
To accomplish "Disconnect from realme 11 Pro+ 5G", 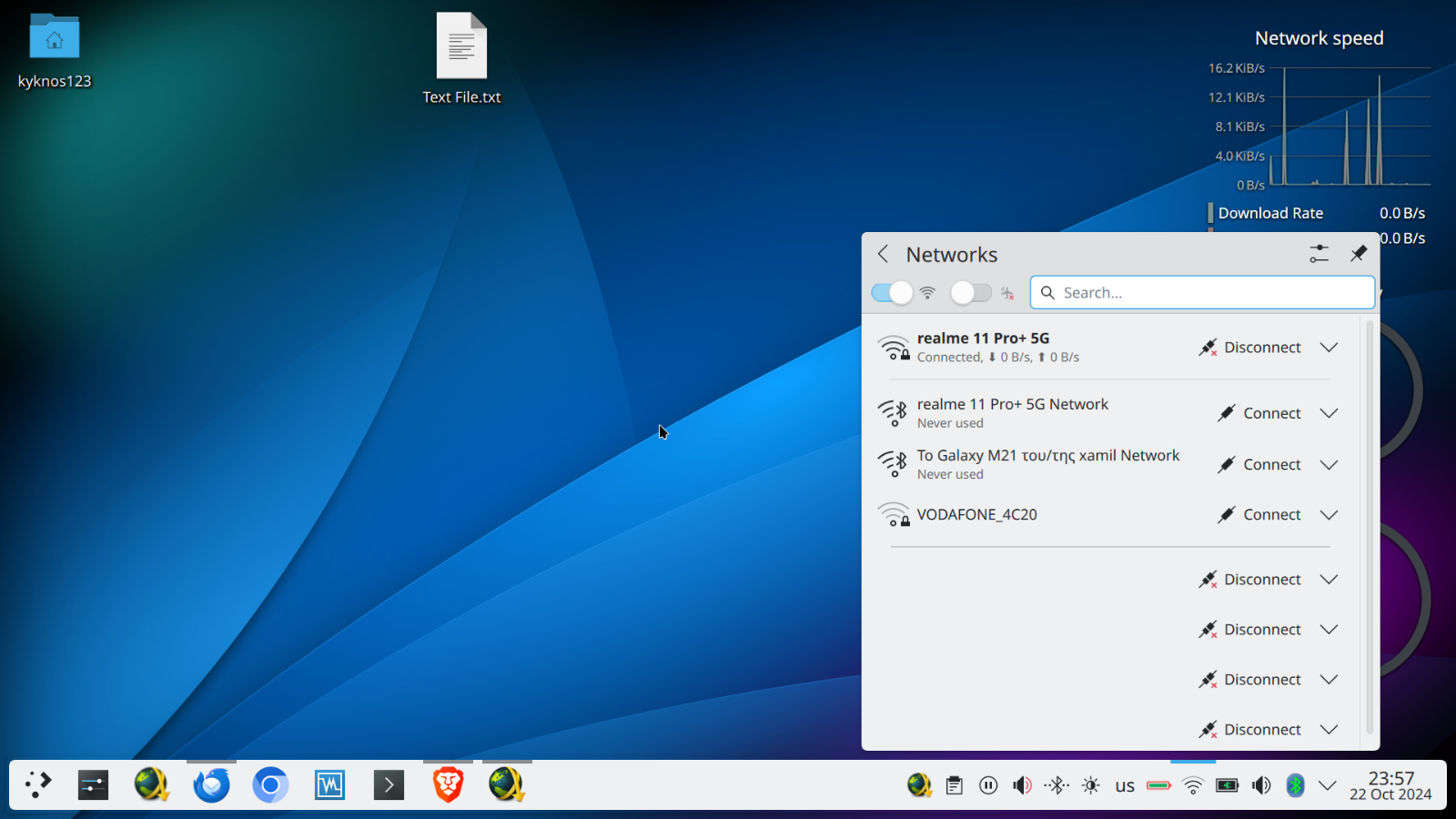I will [x=1249, y=348].
